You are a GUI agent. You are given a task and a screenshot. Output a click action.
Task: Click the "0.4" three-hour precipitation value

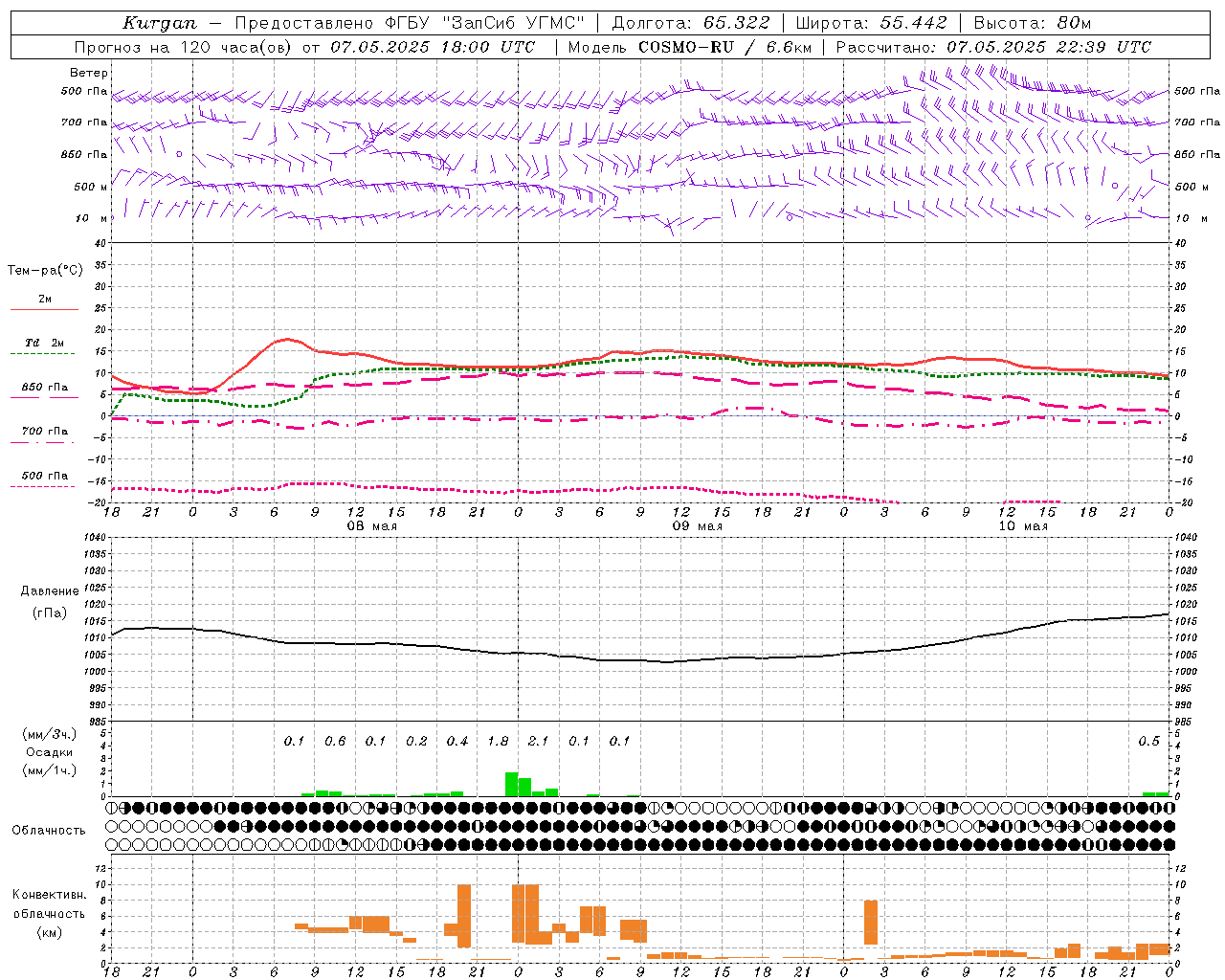click(457, 742)
